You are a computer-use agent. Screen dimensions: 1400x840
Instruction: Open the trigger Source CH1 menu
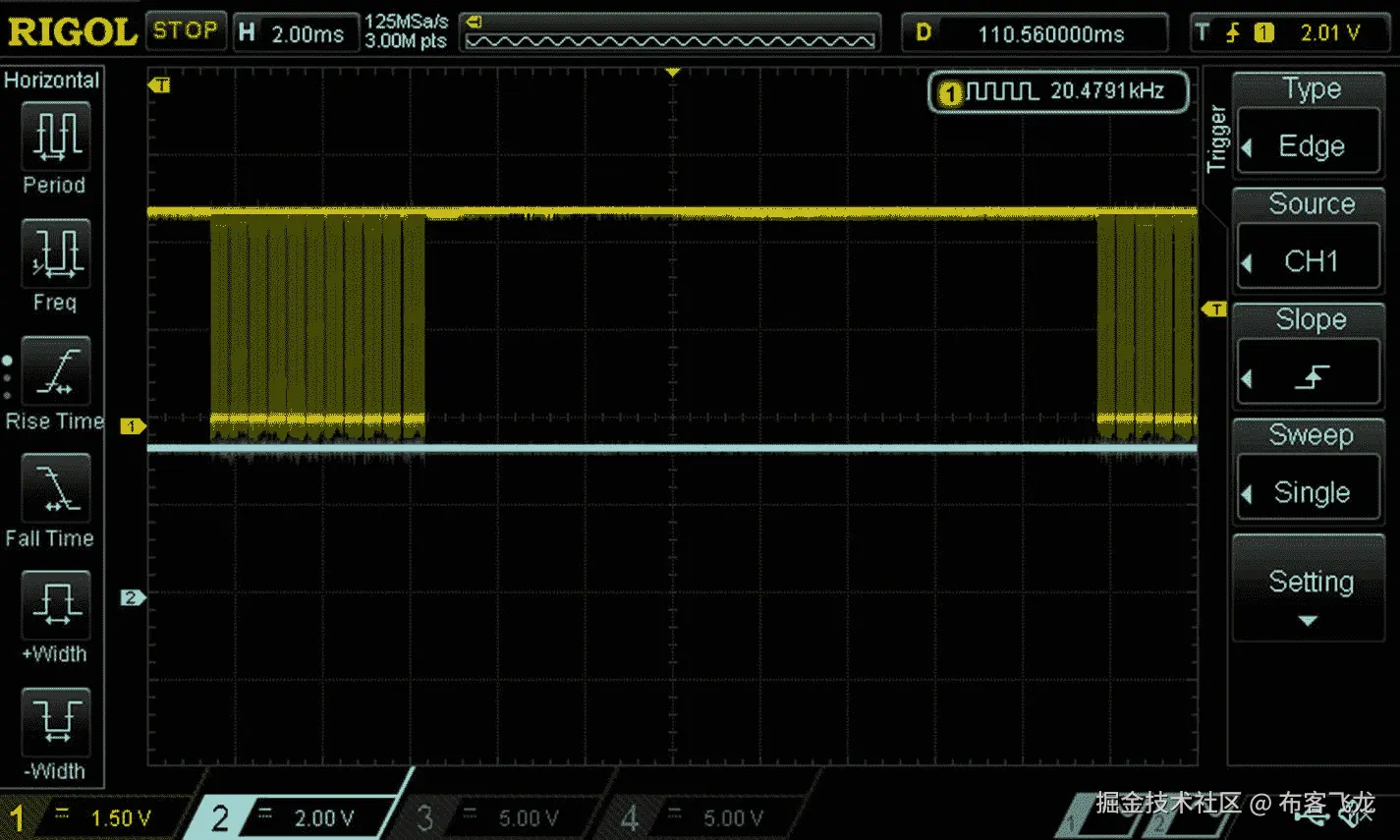pos(1311,242)
